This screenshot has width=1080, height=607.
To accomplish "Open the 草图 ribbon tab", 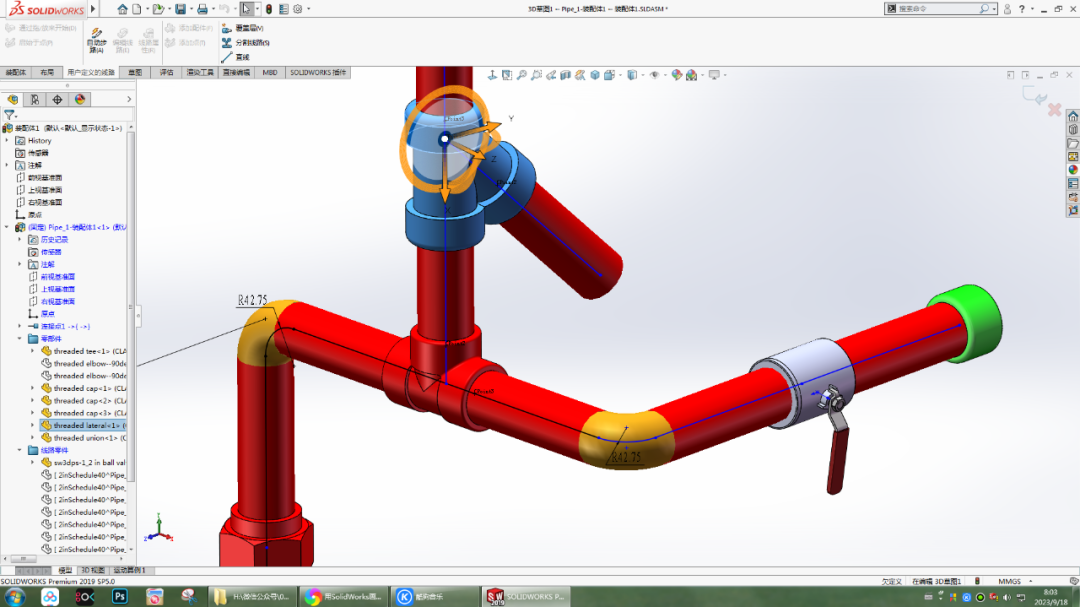I will click(135, 72).
